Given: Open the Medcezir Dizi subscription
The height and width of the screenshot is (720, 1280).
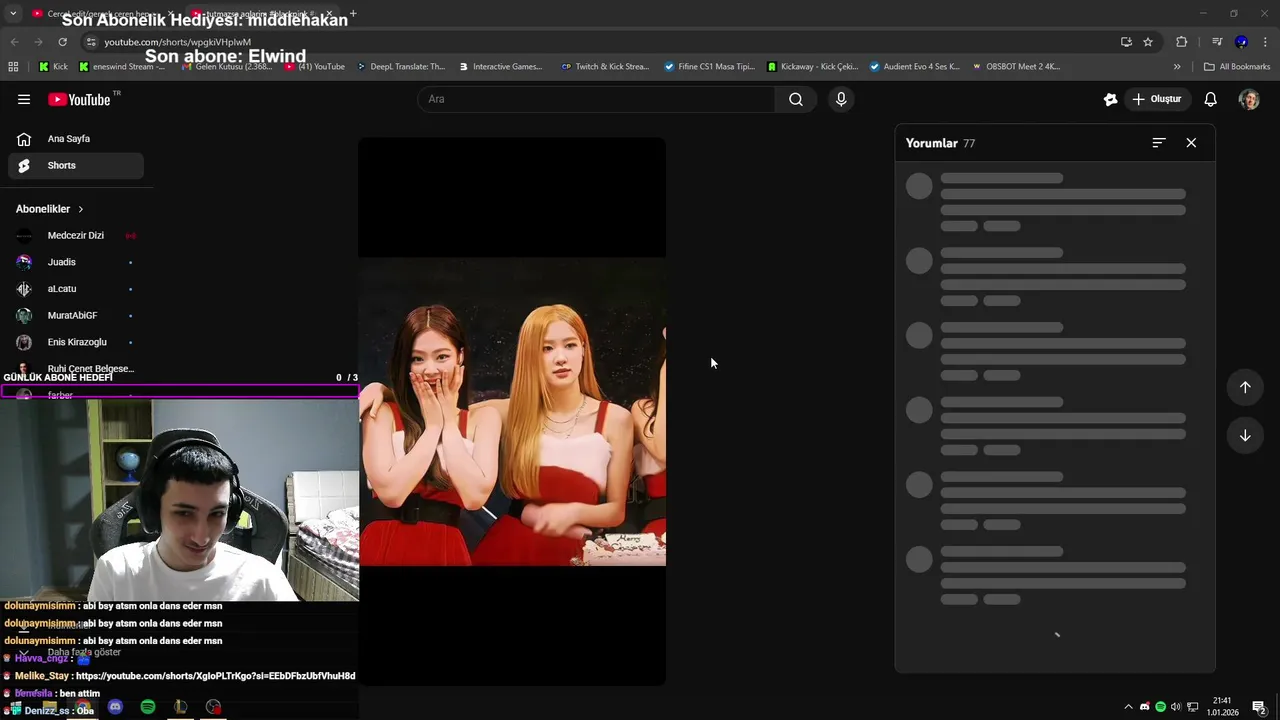Looking at the screenshot, I should 76,236.
